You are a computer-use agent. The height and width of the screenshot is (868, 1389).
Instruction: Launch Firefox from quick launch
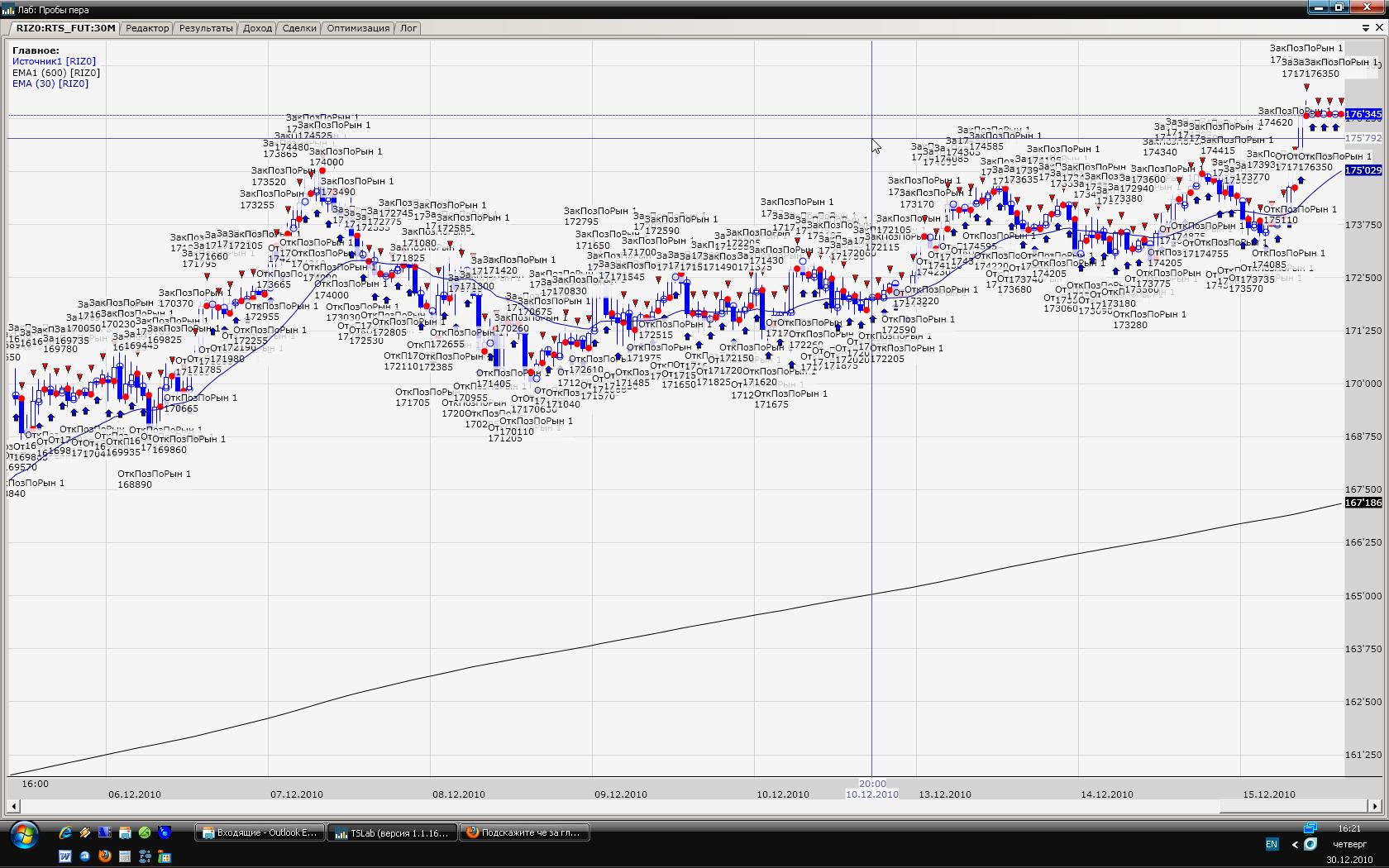pos(105,856)
